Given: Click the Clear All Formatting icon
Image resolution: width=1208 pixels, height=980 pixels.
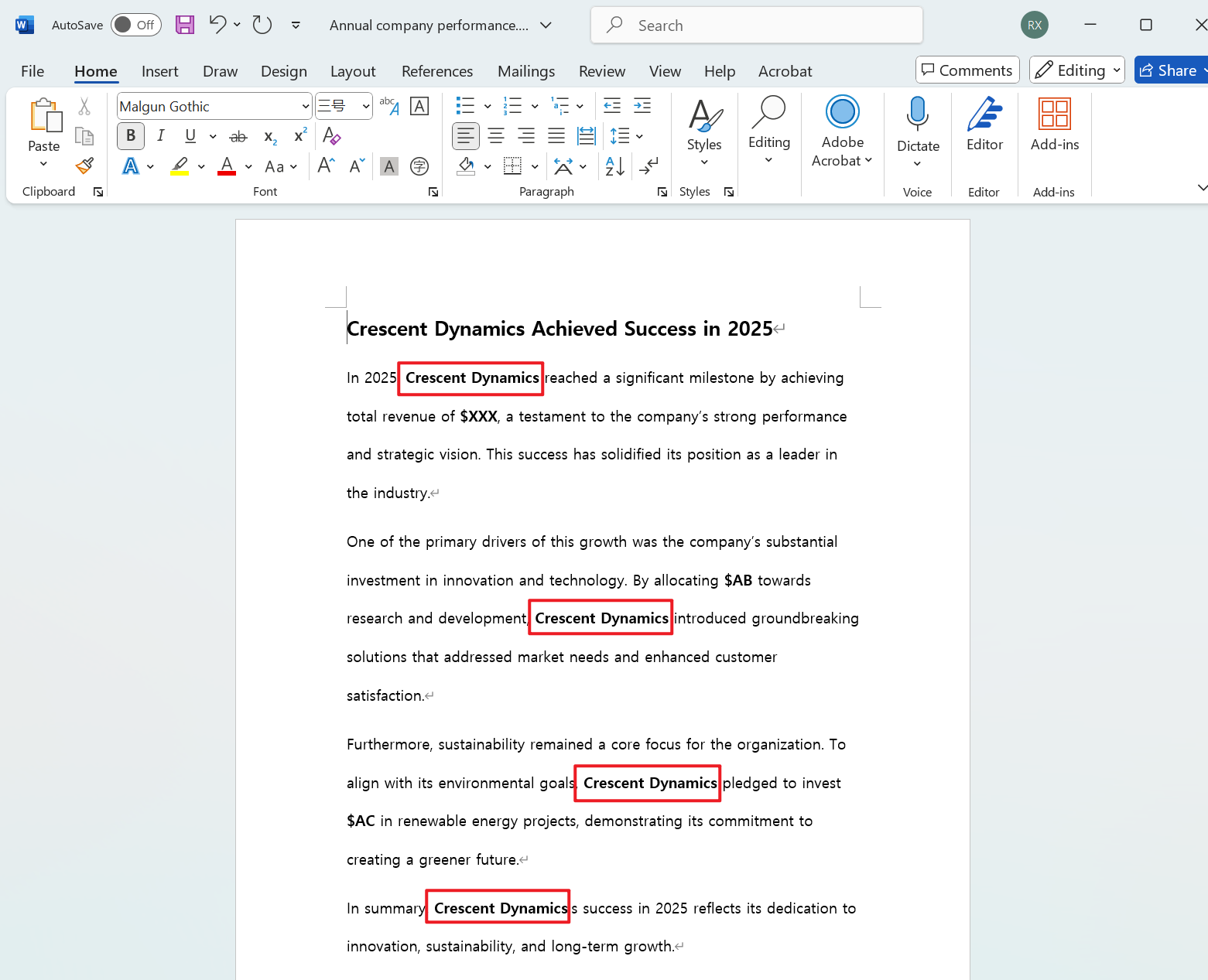Looking at the screenshot, I should coord(331,136).
